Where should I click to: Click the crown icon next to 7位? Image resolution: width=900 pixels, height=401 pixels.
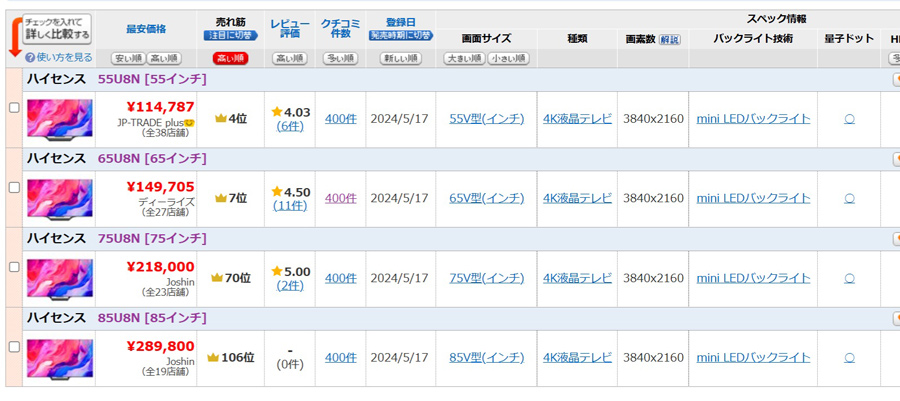coord(220,198)
